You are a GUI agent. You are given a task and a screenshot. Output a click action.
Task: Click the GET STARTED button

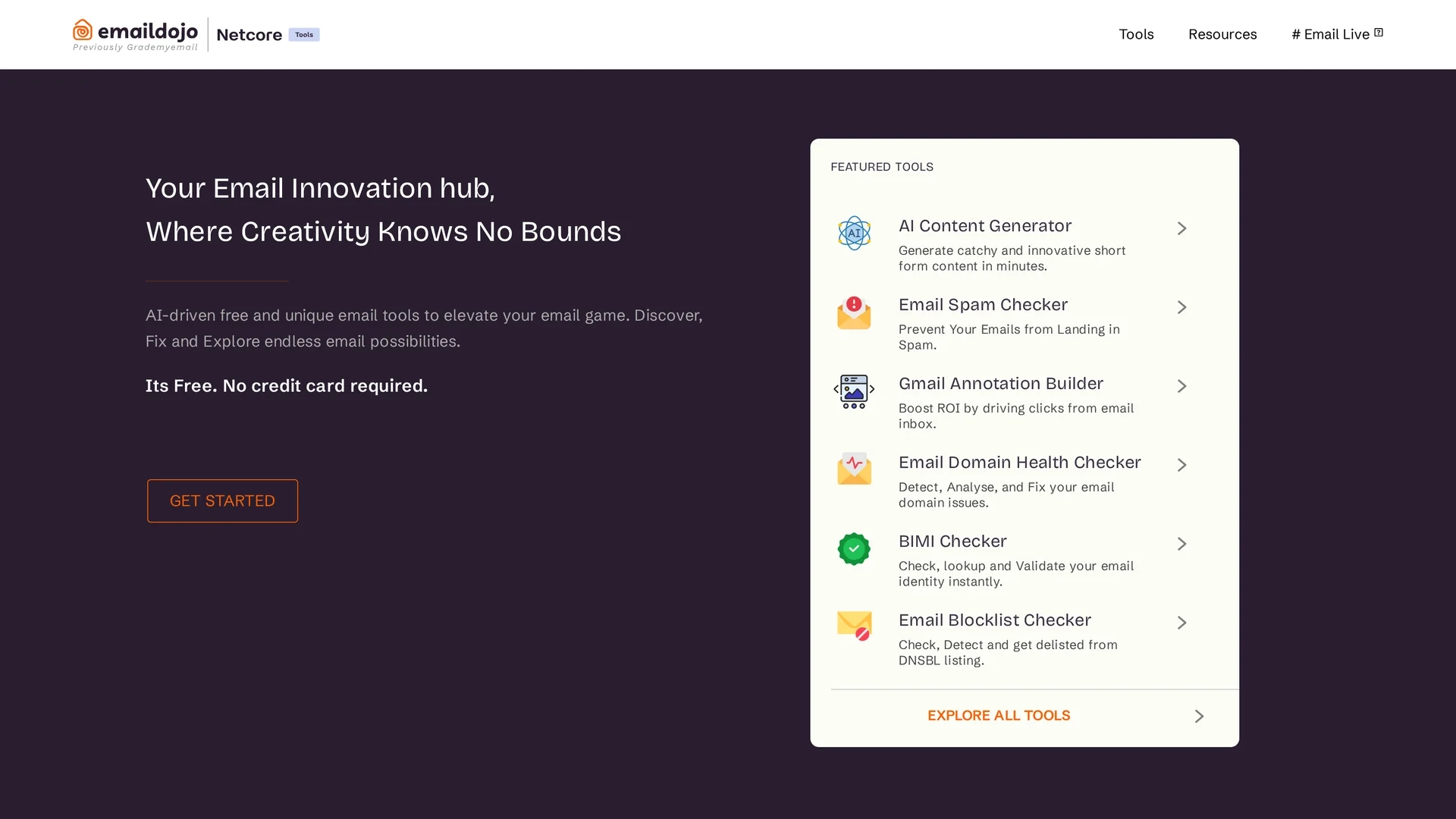pos(222,500)
